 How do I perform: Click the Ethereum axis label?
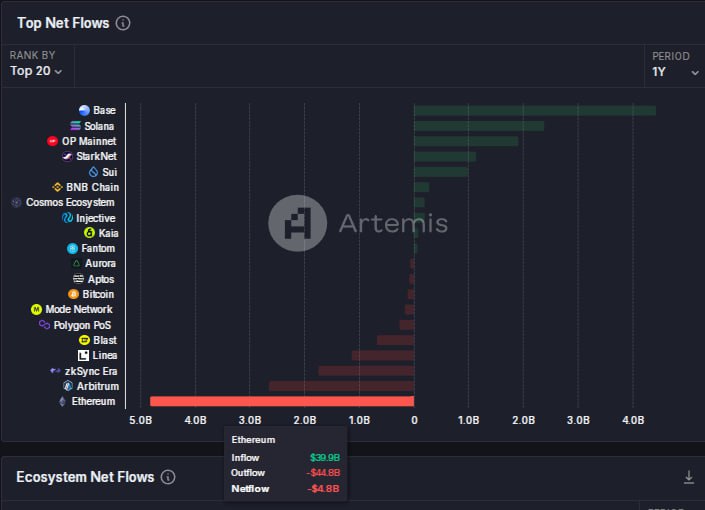point(93,401)
